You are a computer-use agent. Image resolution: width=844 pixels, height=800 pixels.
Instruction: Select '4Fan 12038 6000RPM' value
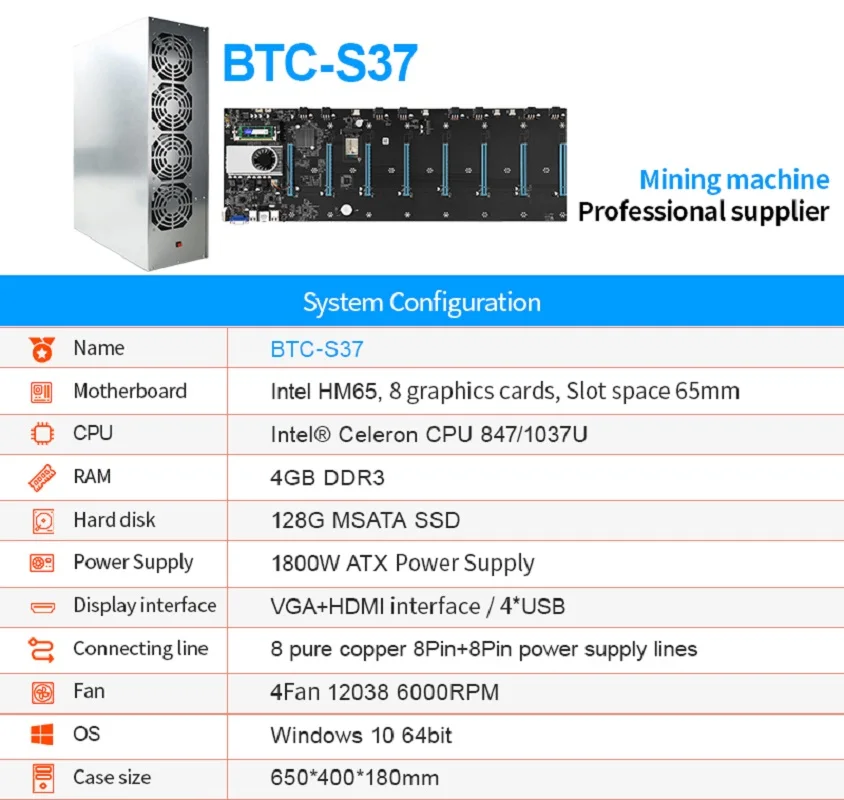[385, 692]
